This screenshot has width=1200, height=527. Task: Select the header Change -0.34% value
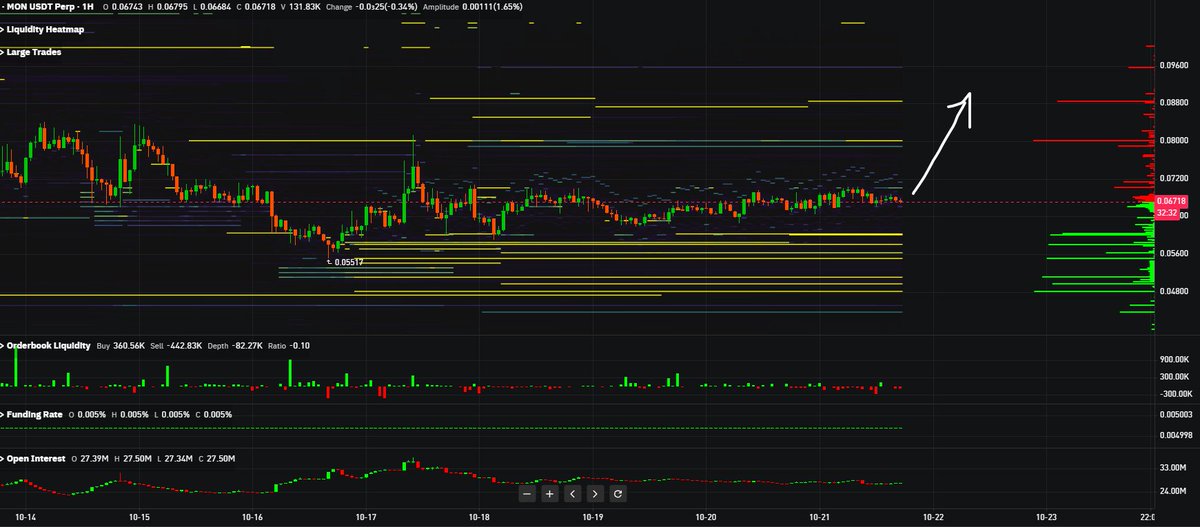pos(387,8)
